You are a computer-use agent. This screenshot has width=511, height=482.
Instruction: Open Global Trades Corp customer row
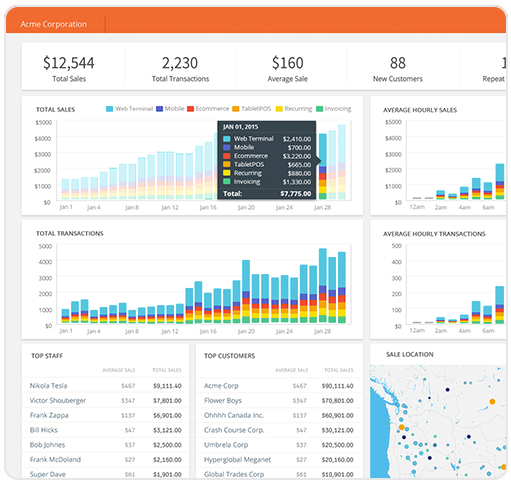pyautogui.click(x=279, y=474)
